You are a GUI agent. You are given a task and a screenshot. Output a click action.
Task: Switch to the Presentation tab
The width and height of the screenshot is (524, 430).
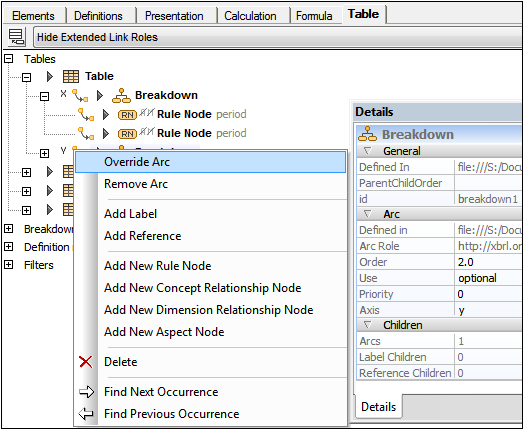coord(174,16)
